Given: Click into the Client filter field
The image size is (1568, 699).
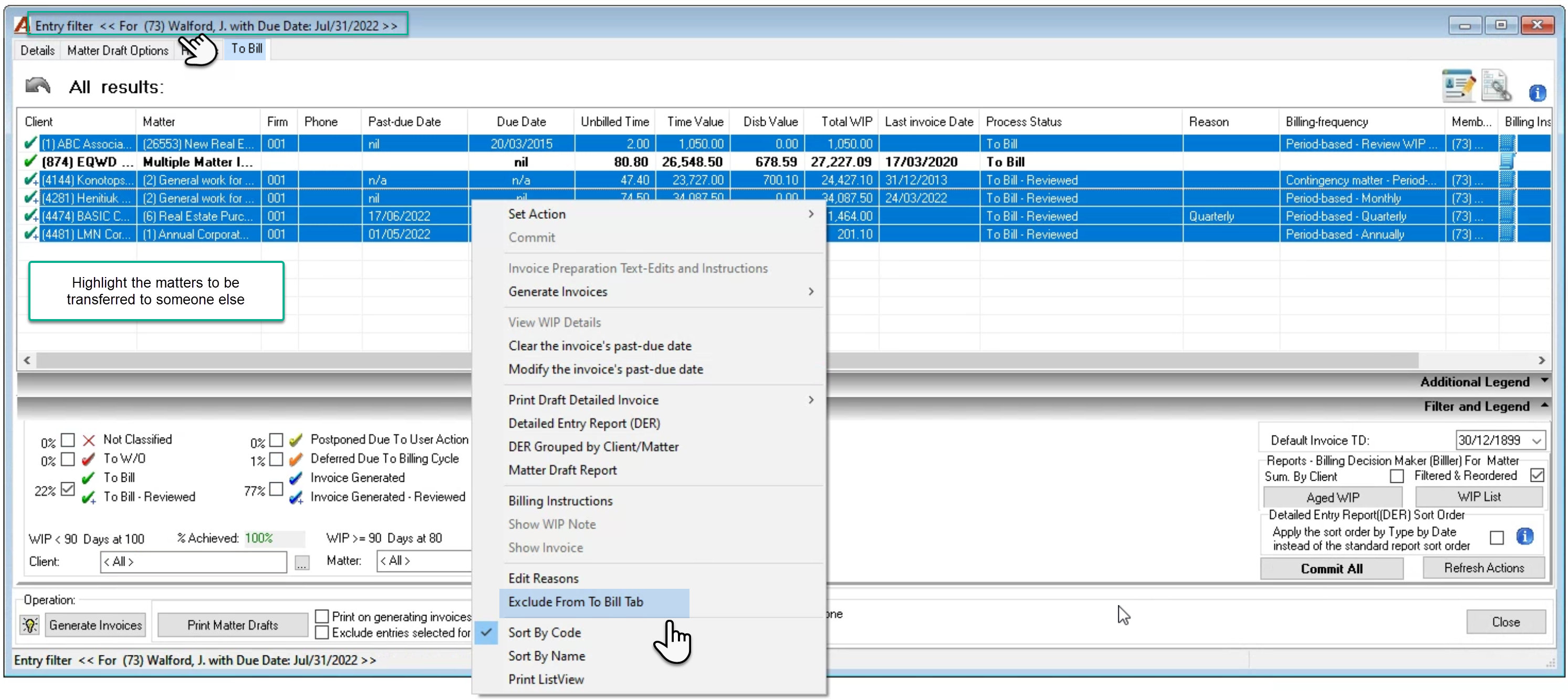Looking at the screenshot, I should 193,562.
